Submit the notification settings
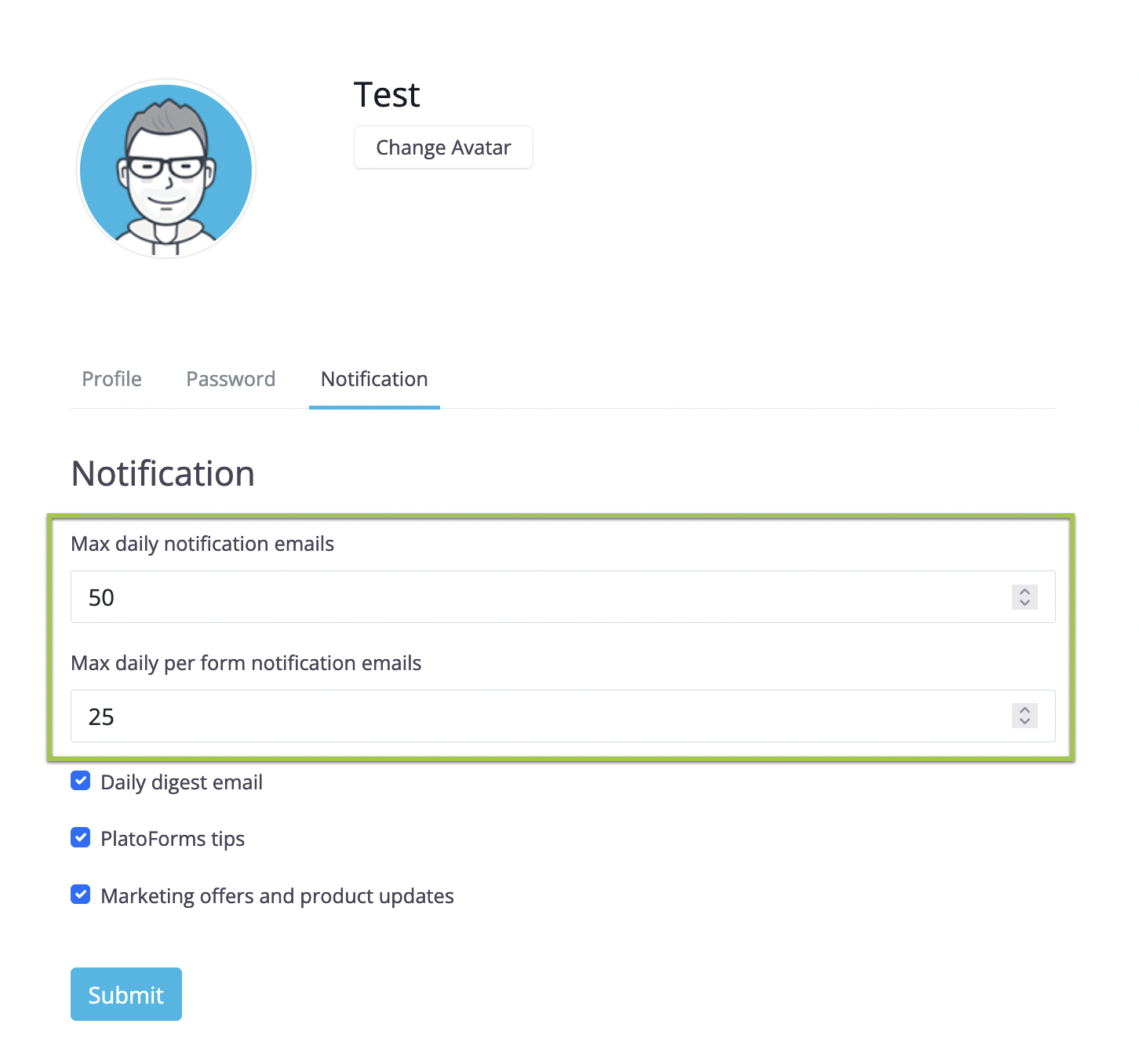Image resolution: width=1139 pixels, height=1064 pixels. pos(126,994)
